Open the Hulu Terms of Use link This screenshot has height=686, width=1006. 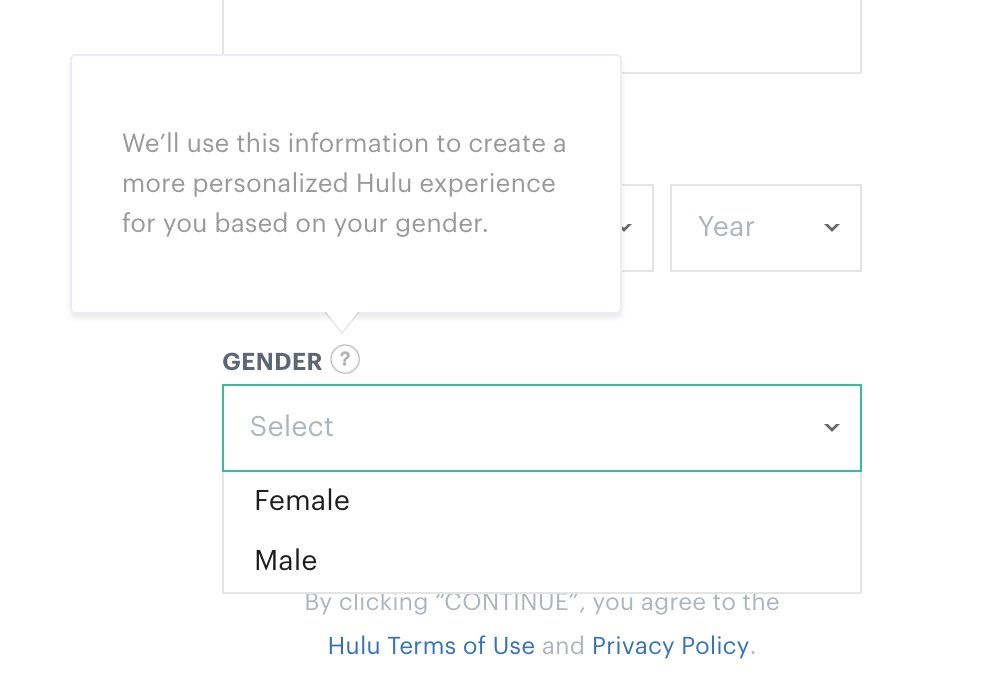pos(431,646)
